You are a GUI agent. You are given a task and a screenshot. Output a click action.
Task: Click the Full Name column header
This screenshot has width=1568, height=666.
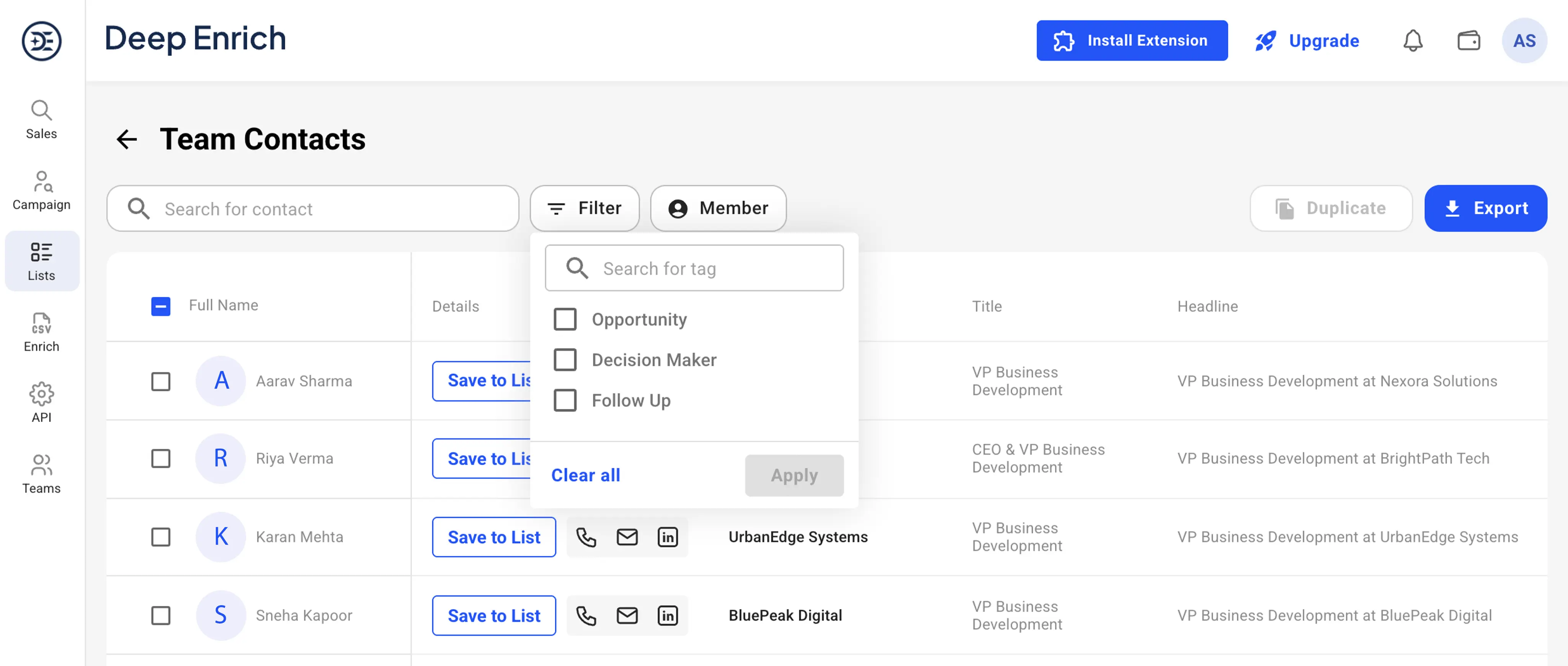point(224,305)
